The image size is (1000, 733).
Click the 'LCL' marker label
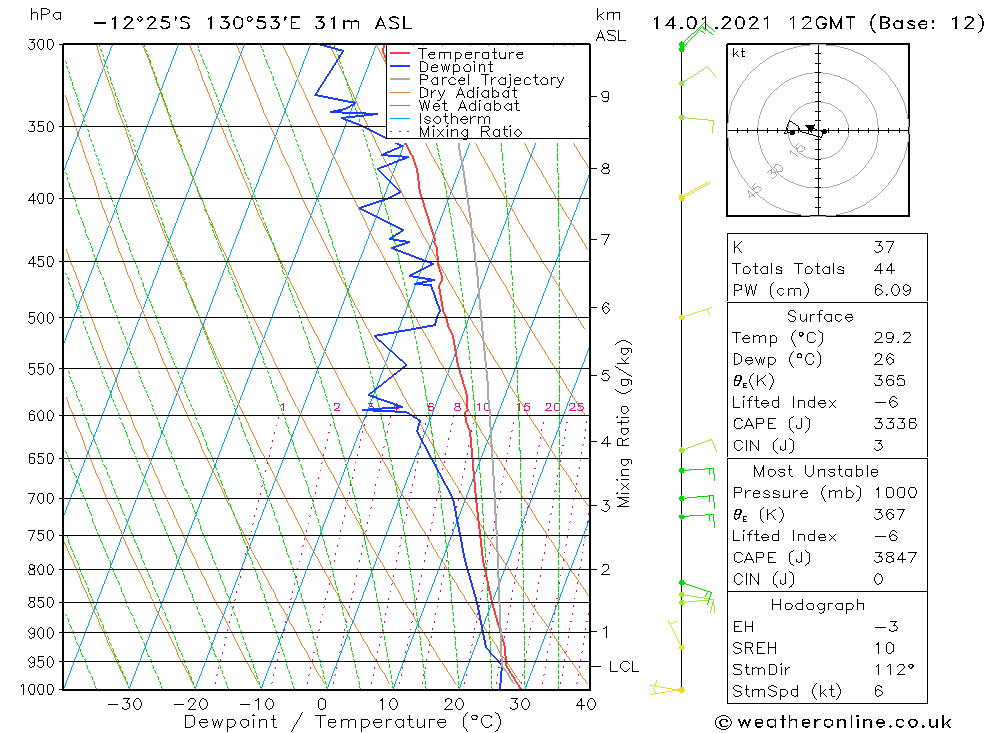tap(623, 667)
